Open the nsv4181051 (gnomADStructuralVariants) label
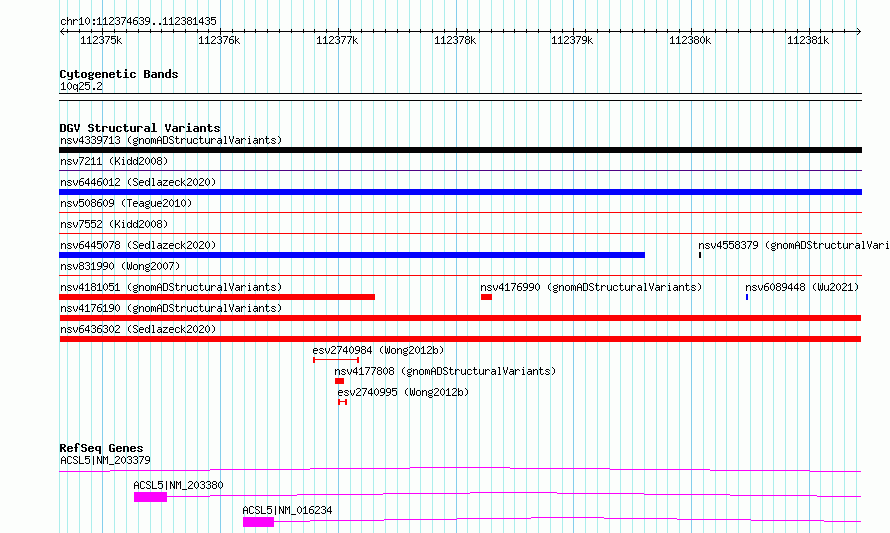The image size is (890, 533). pos(171,287)
